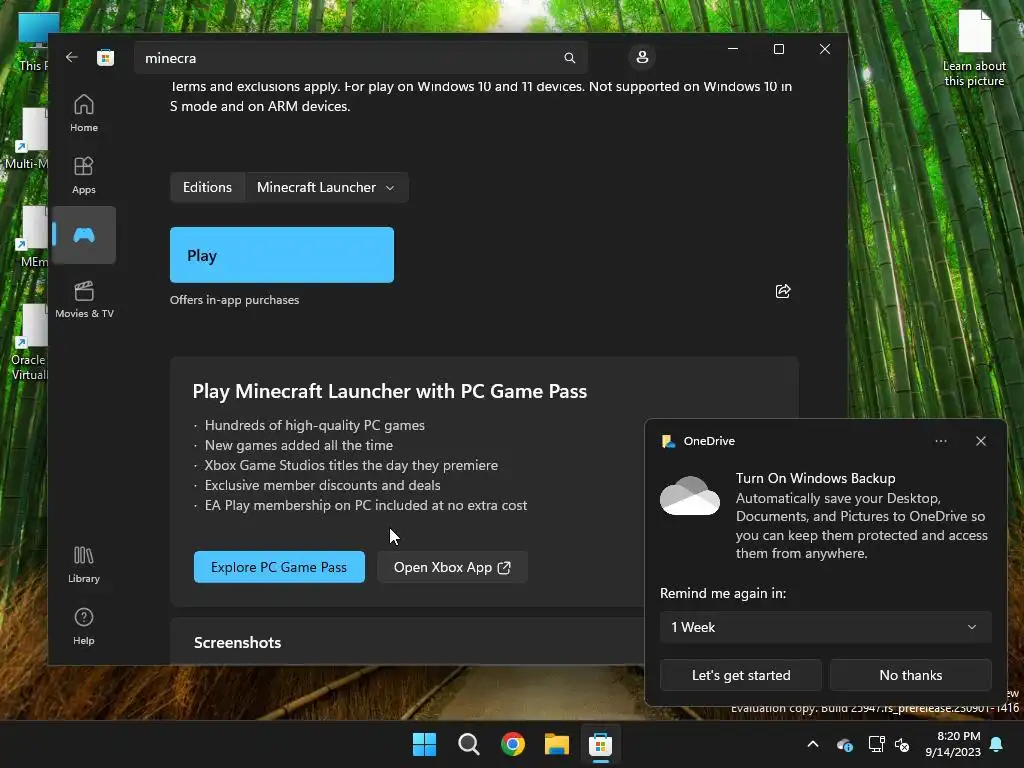This screenshot has height=768, width=1024.
Task: Click 'Turn On Windows Backup' title
Action: 815,478
